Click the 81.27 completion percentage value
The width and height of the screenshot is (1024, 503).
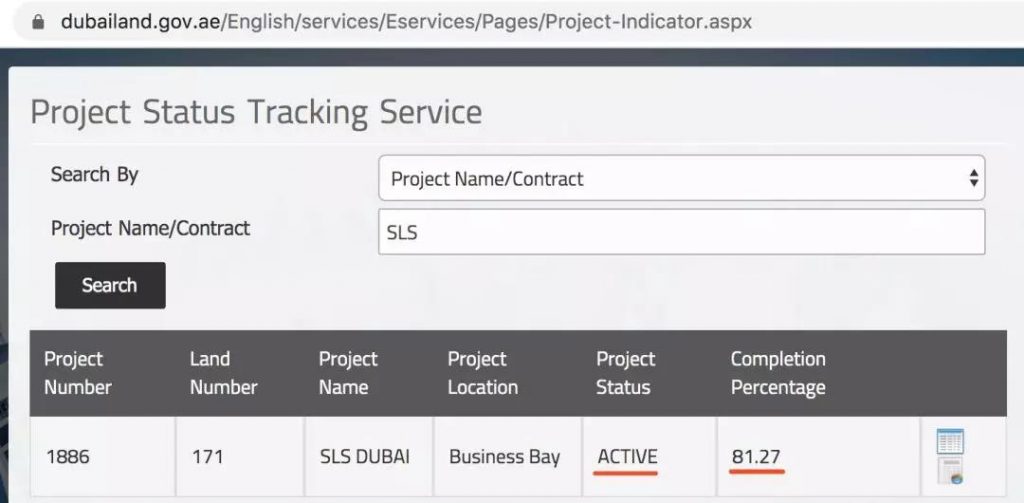click(x=756, y=457)
